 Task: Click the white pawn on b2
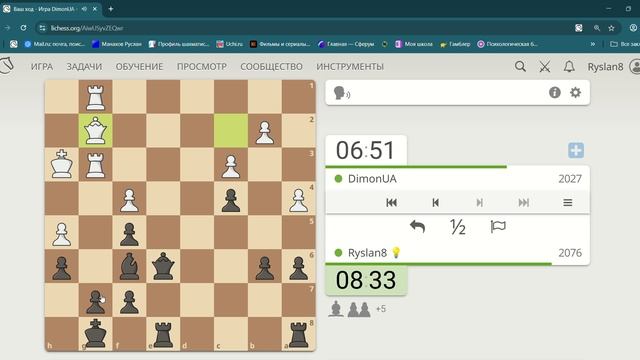click(265, 132)
